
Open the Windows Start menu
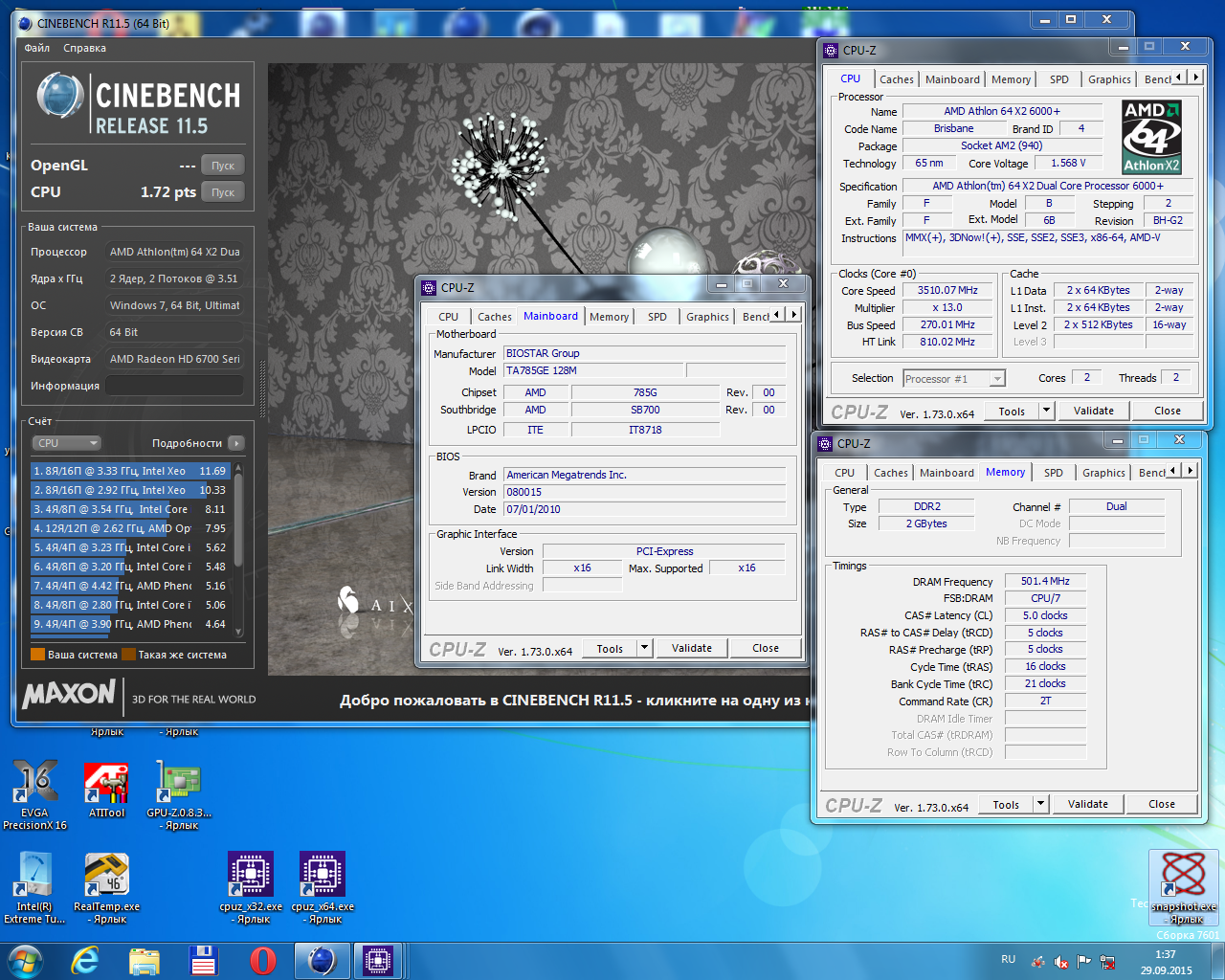point(26,961)
